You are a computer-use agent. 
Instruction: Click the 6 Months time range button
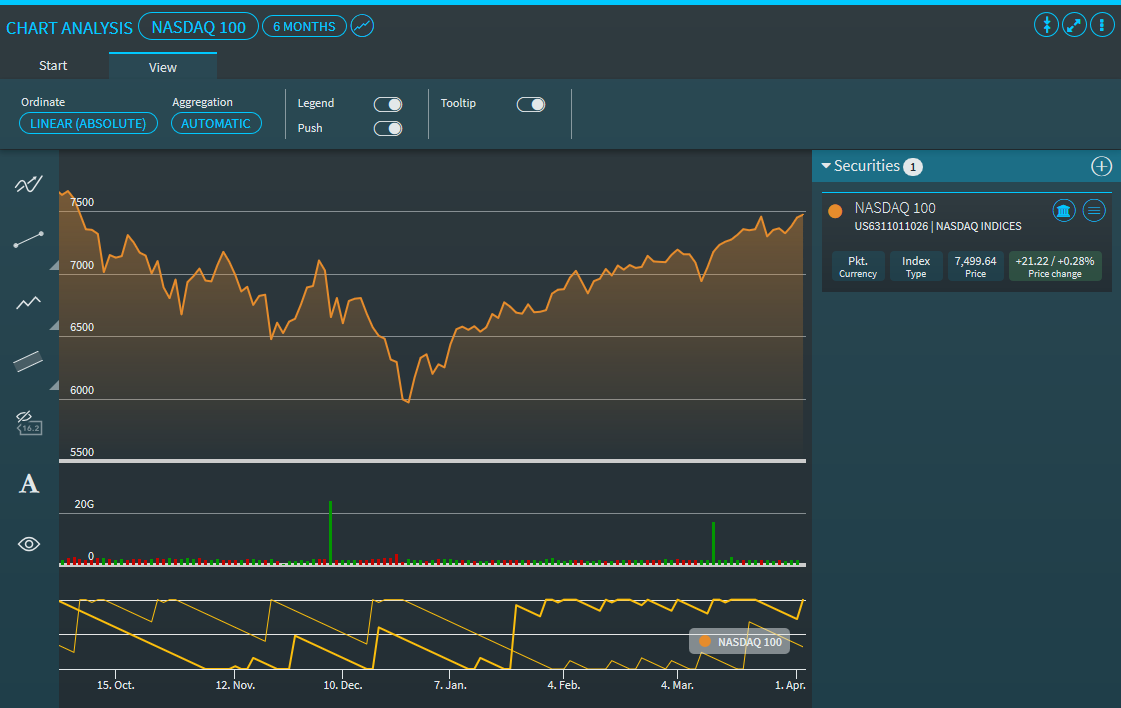point(304,27)
